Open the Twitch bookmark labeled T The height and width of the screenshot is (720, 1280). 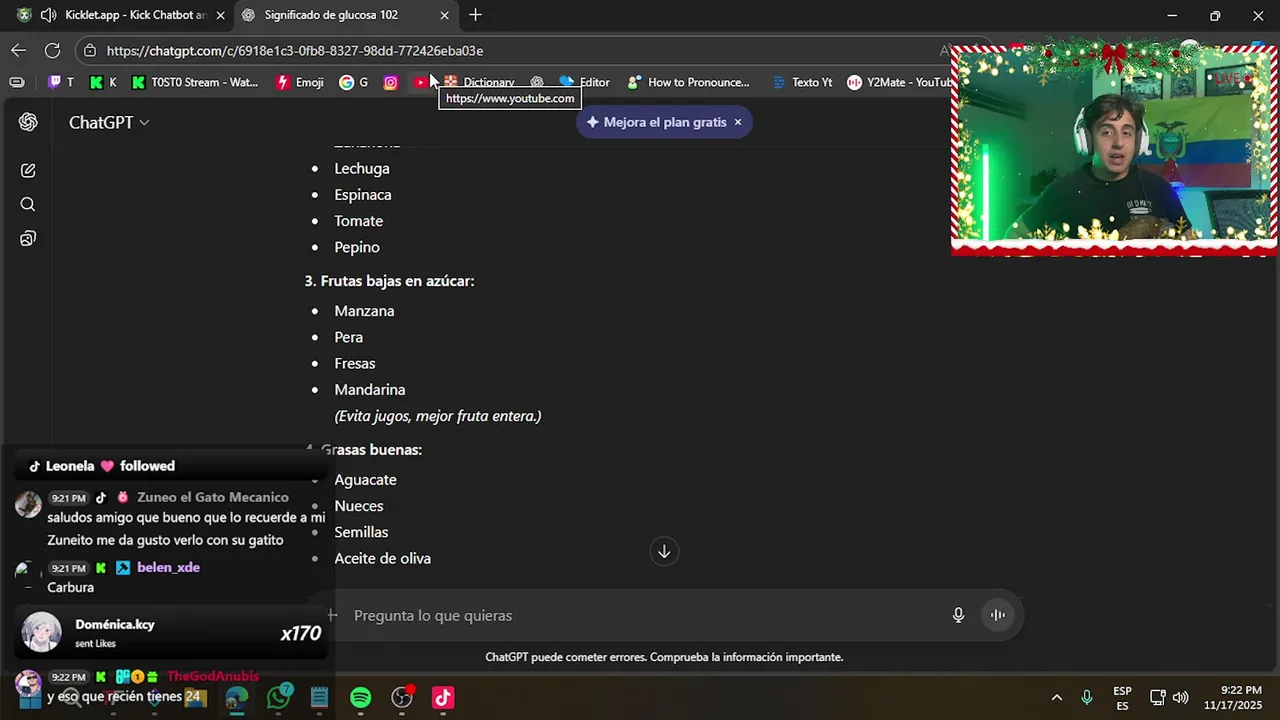61,82
